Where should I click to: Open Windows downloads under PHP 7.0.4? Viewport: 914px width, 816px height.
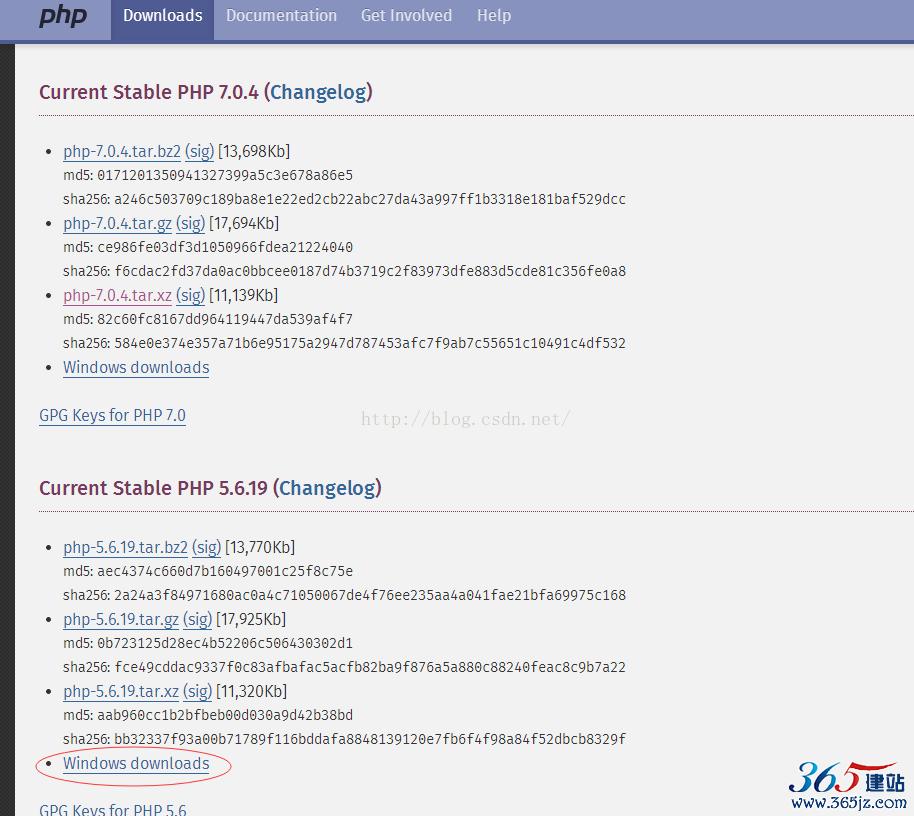(136, 368)
